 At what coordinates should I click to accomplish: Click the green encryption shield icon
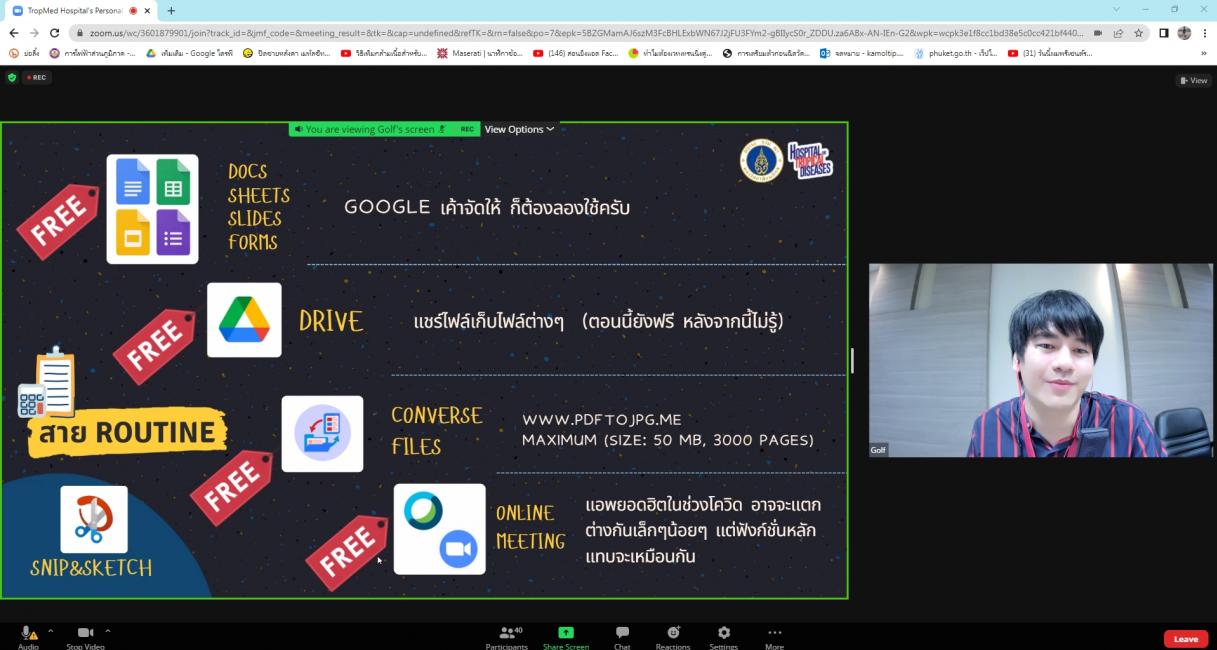(12, 77)
